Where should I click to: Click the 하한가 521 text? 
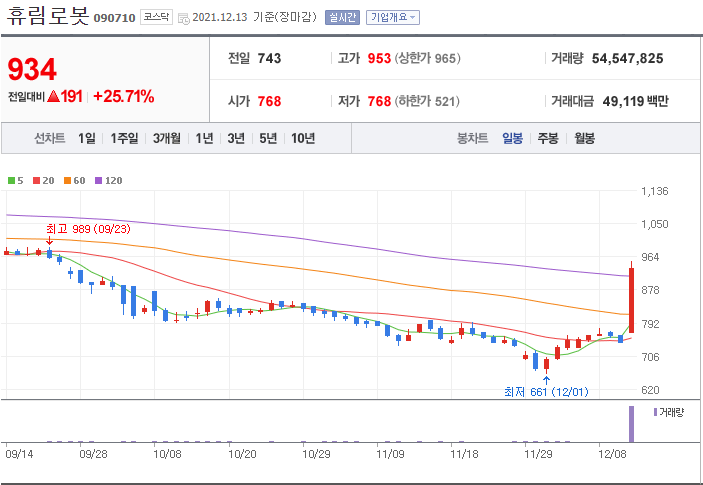pos(427,101)
